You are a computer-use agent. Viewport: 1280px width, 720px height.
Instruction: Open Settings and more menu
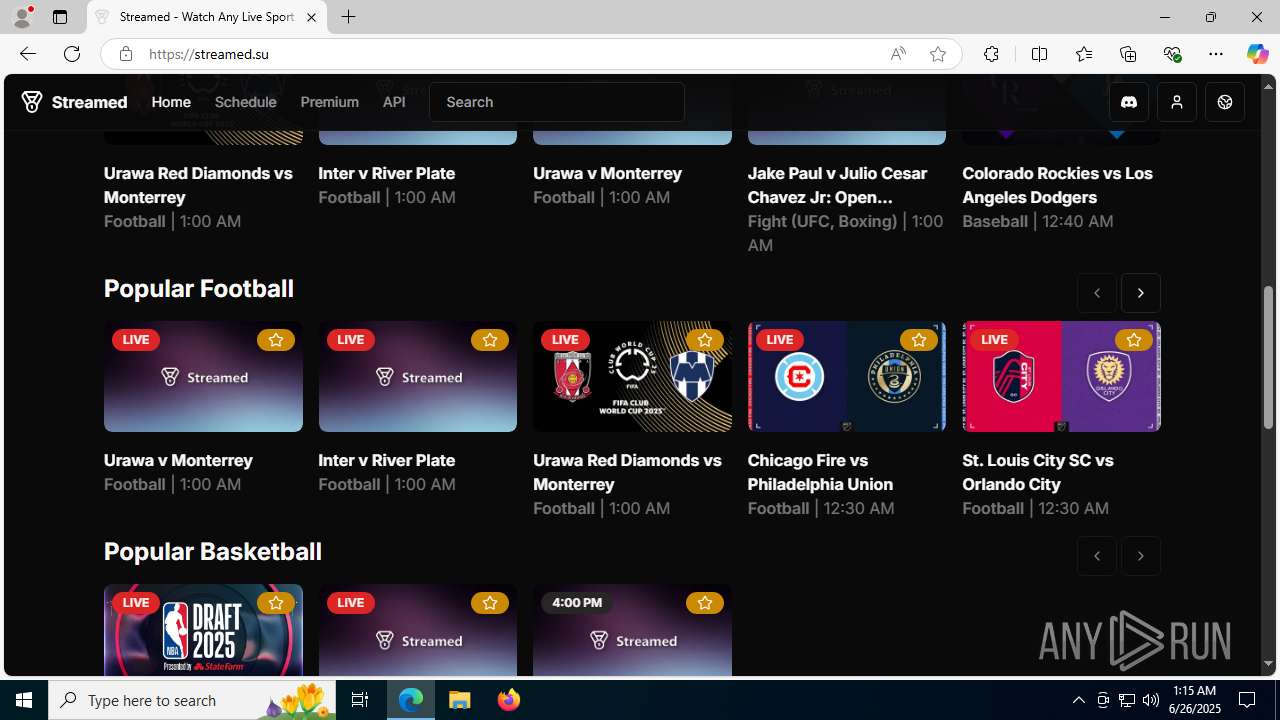click(1216, 54)
